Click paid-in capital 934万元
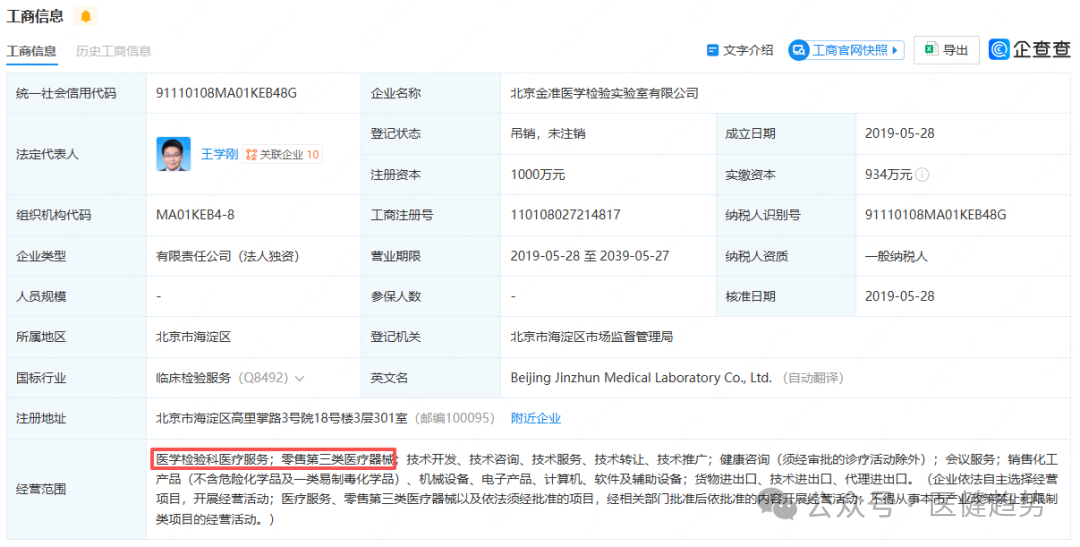 pyautogui.click(x=889, y=175)
